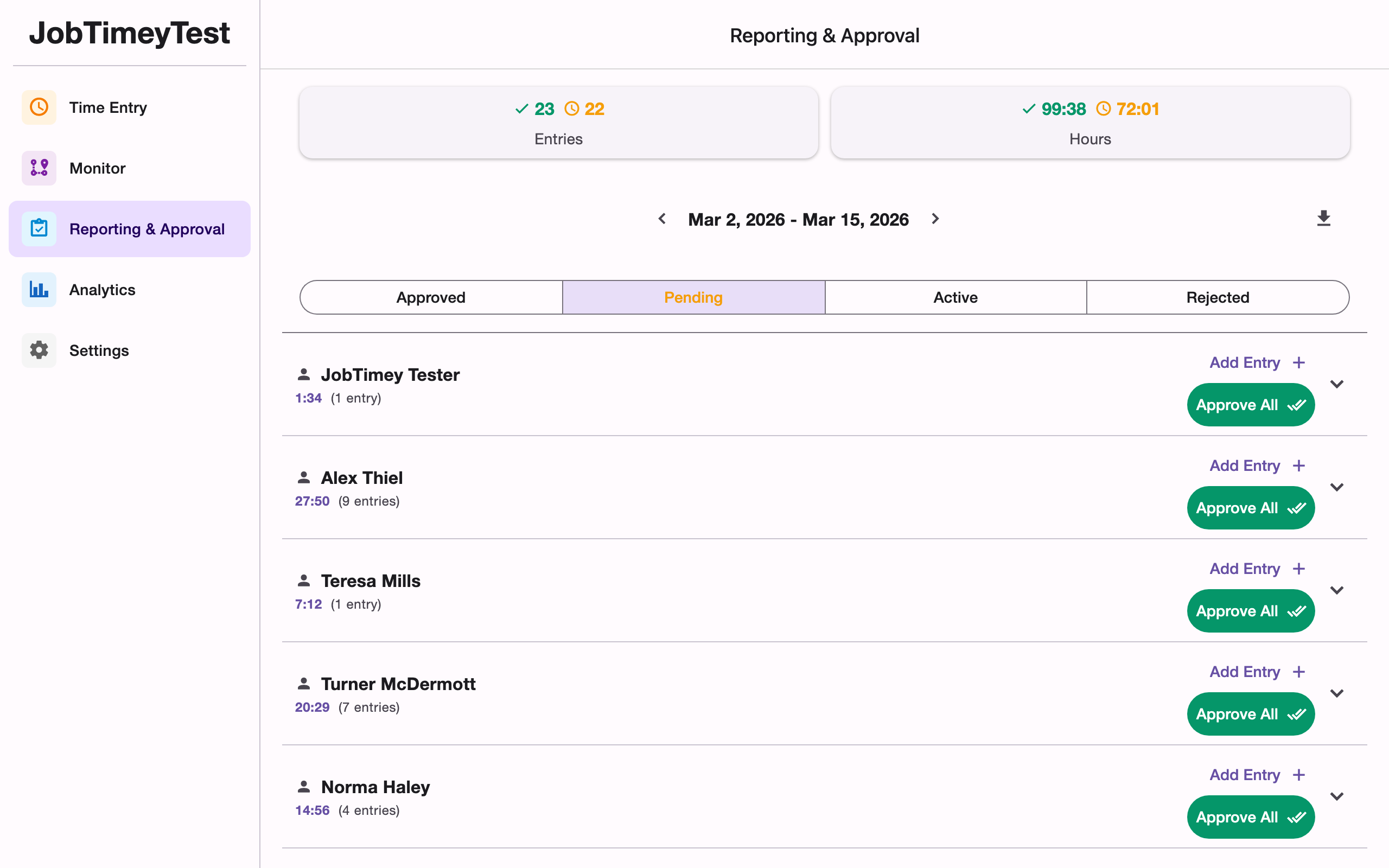Open the Analytics bar chart icon

pos(39,289)
